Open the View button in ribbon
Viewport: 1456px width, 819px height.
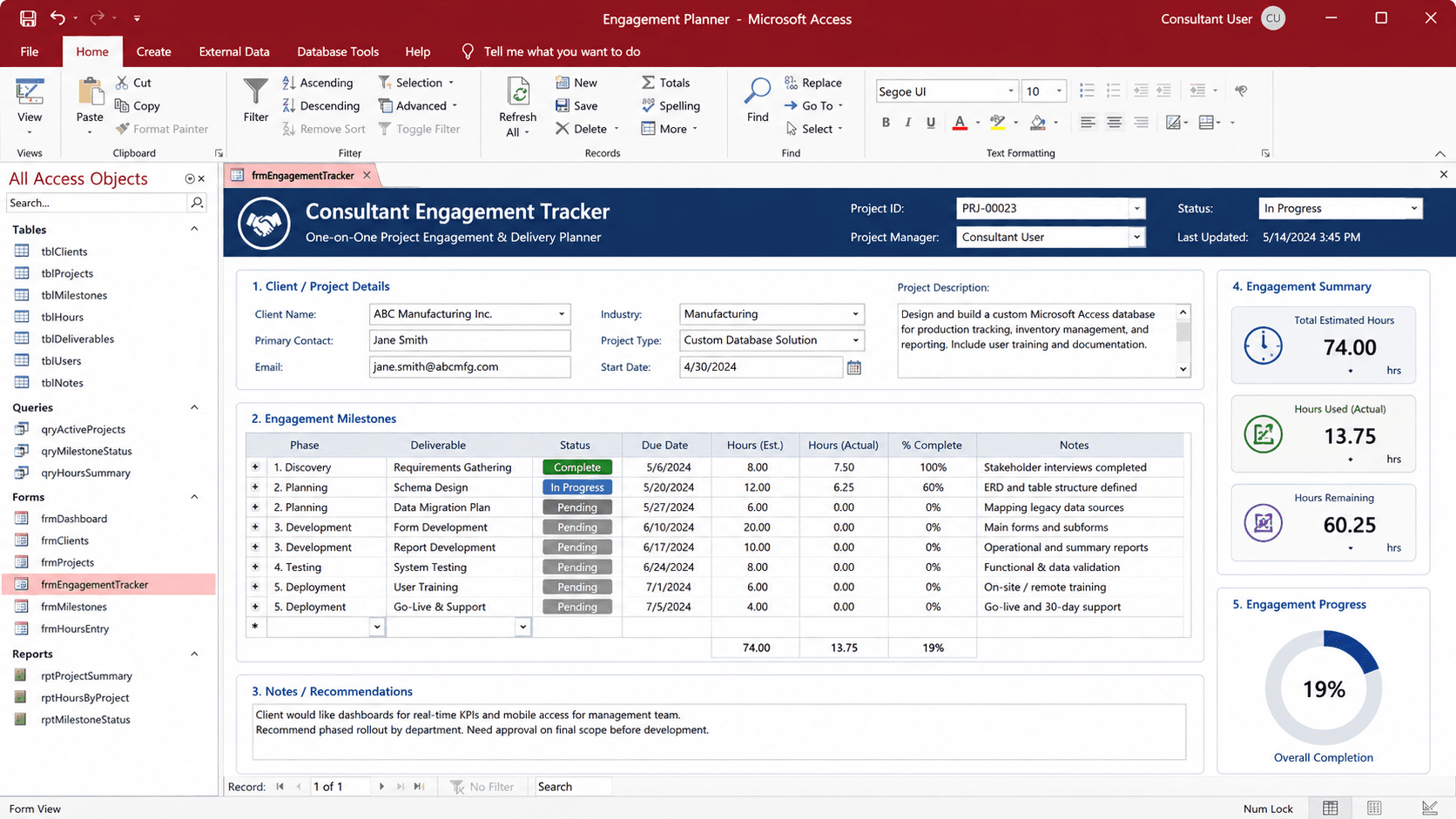pos(30,106)
